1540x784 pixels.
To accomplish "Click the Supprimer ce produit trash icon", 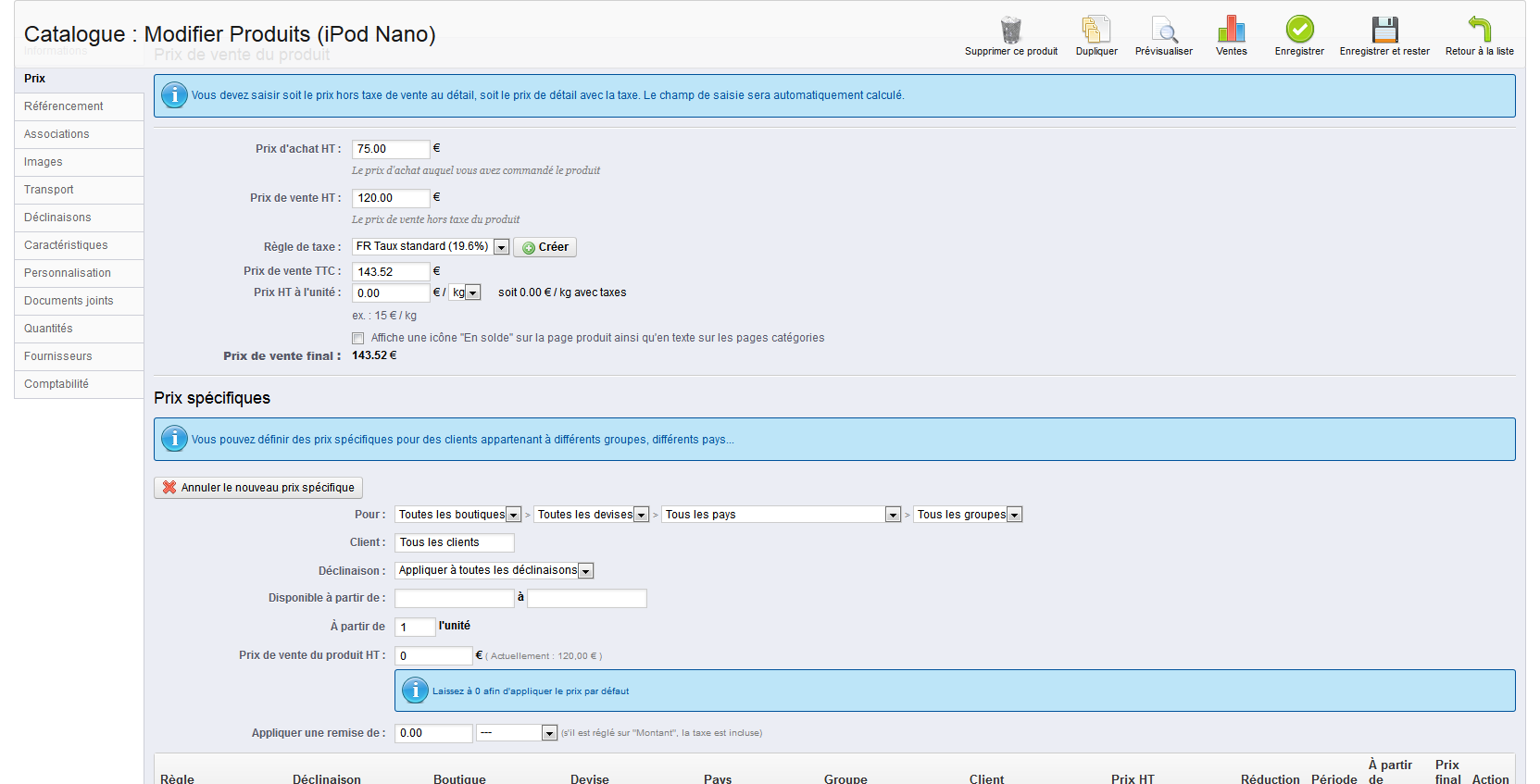I will coord(1010,30).
